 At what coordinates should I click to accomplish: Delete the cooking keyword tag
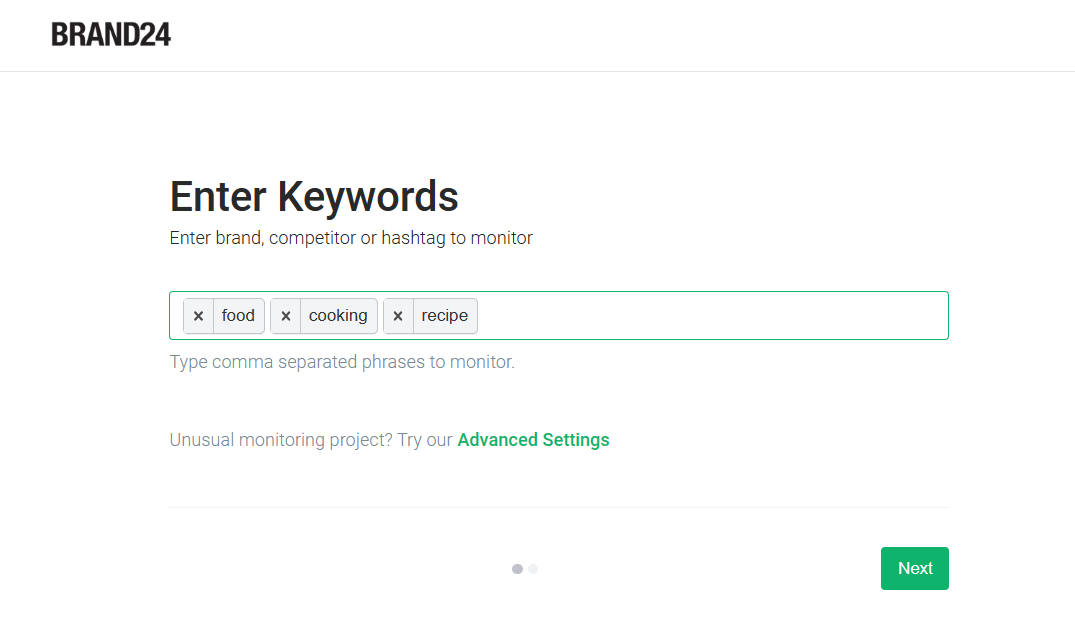pos(285,316)
